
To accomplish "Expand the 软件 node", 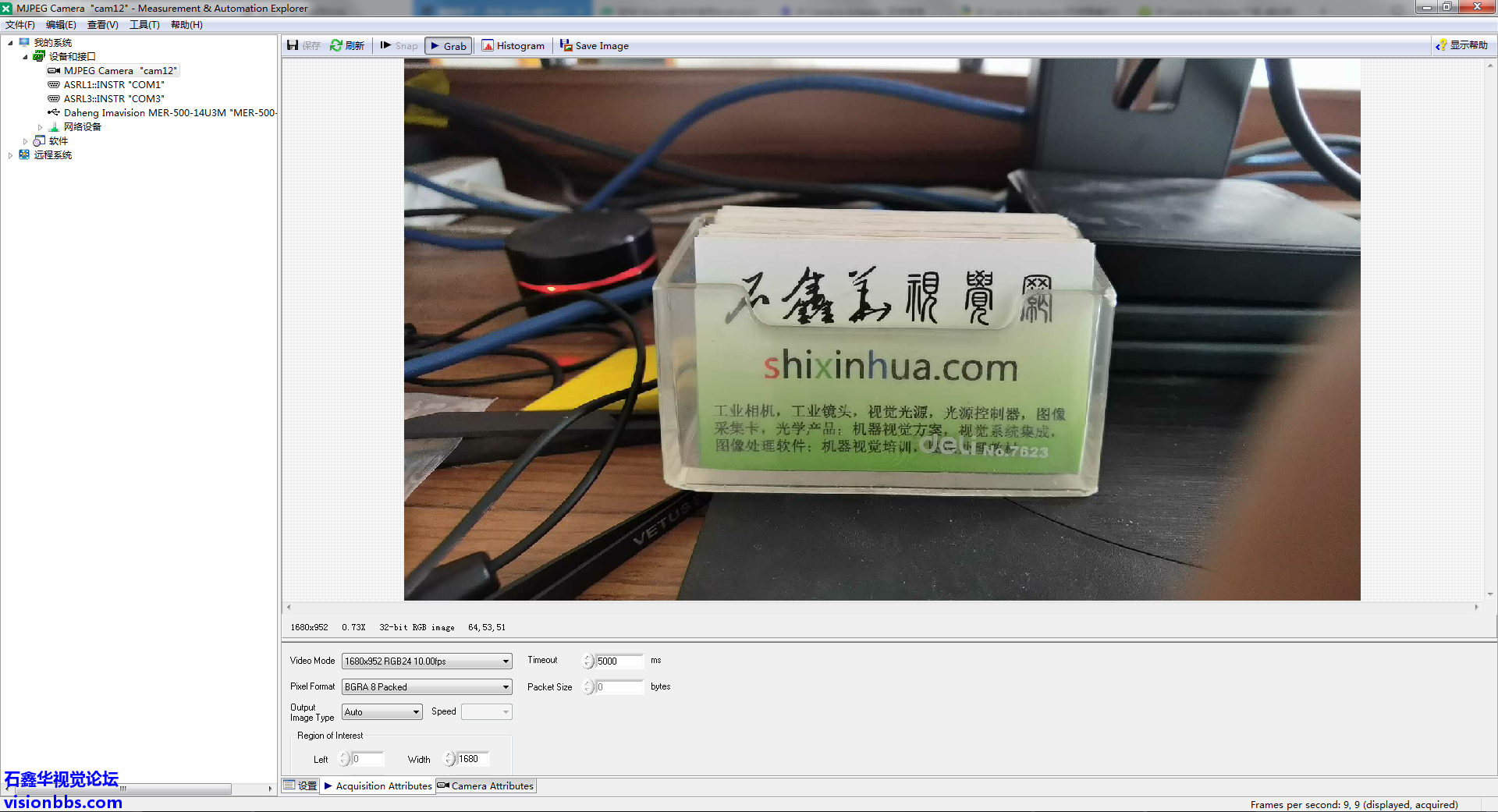I will 25,141.
